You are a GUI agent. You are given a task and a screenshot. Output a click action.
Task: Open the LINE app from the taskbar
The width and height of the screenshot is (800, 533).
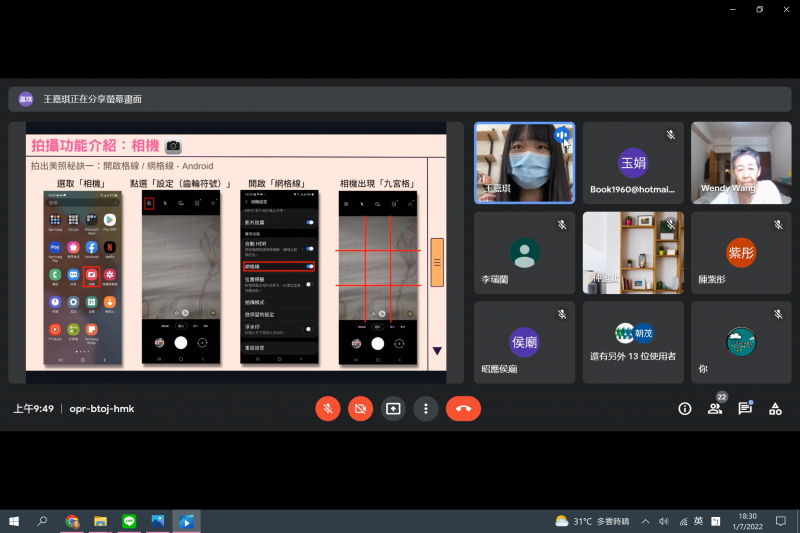129,521
